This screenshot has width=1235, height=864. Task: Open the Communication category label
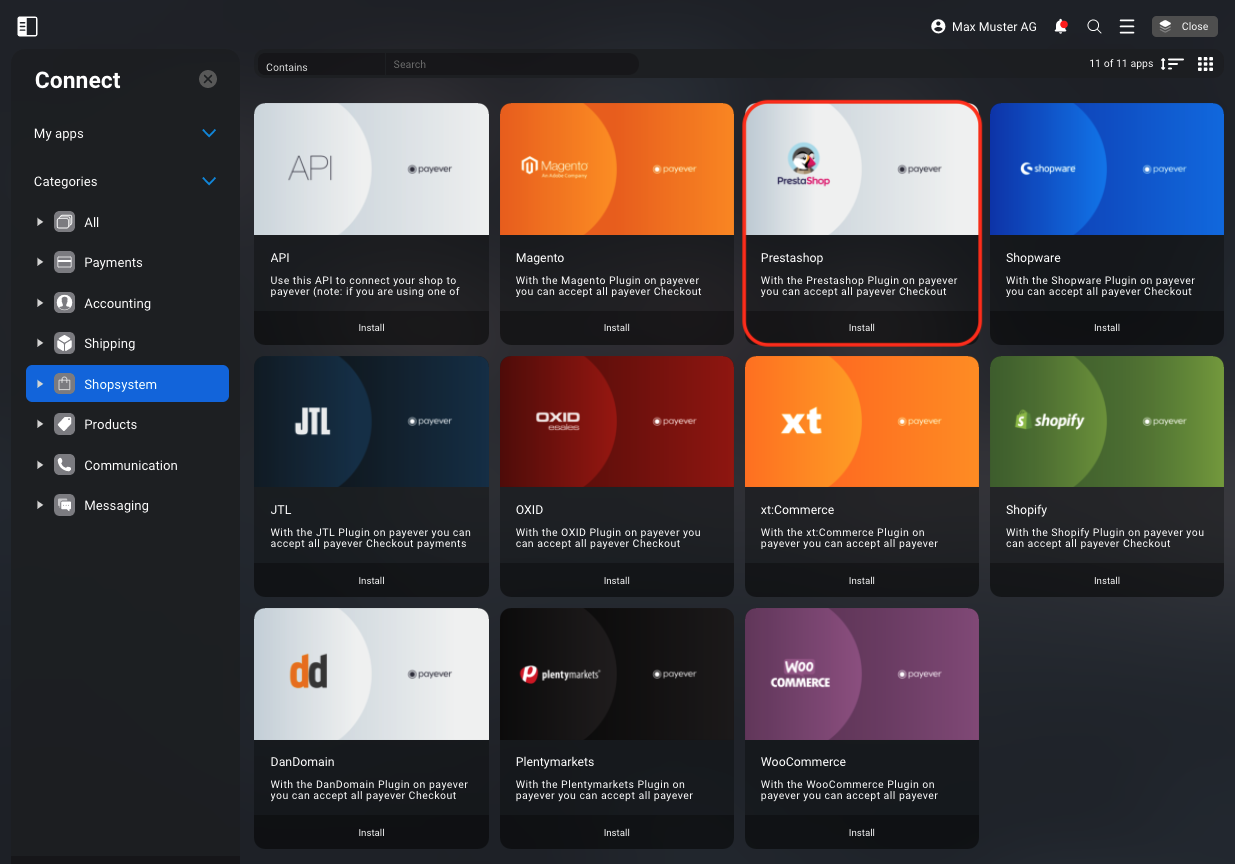coord(131,465)
